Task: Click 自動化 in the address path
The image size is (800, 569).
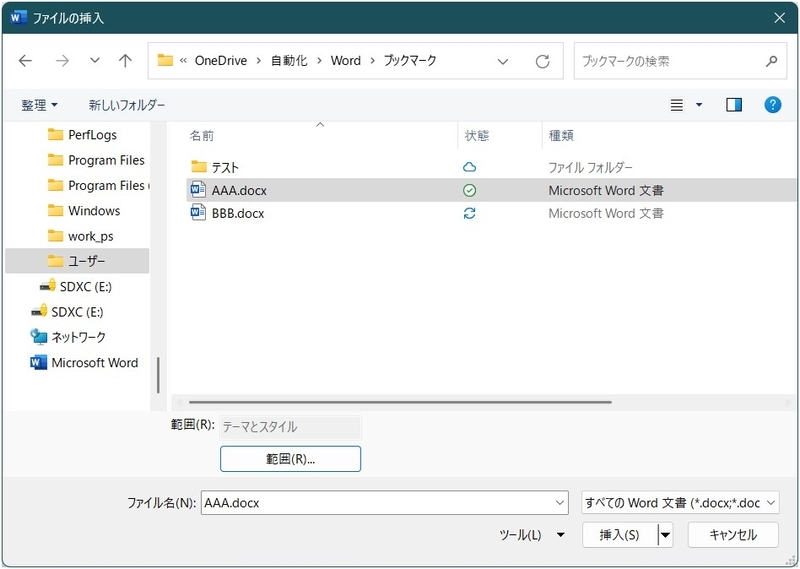Action: point(289,61)
